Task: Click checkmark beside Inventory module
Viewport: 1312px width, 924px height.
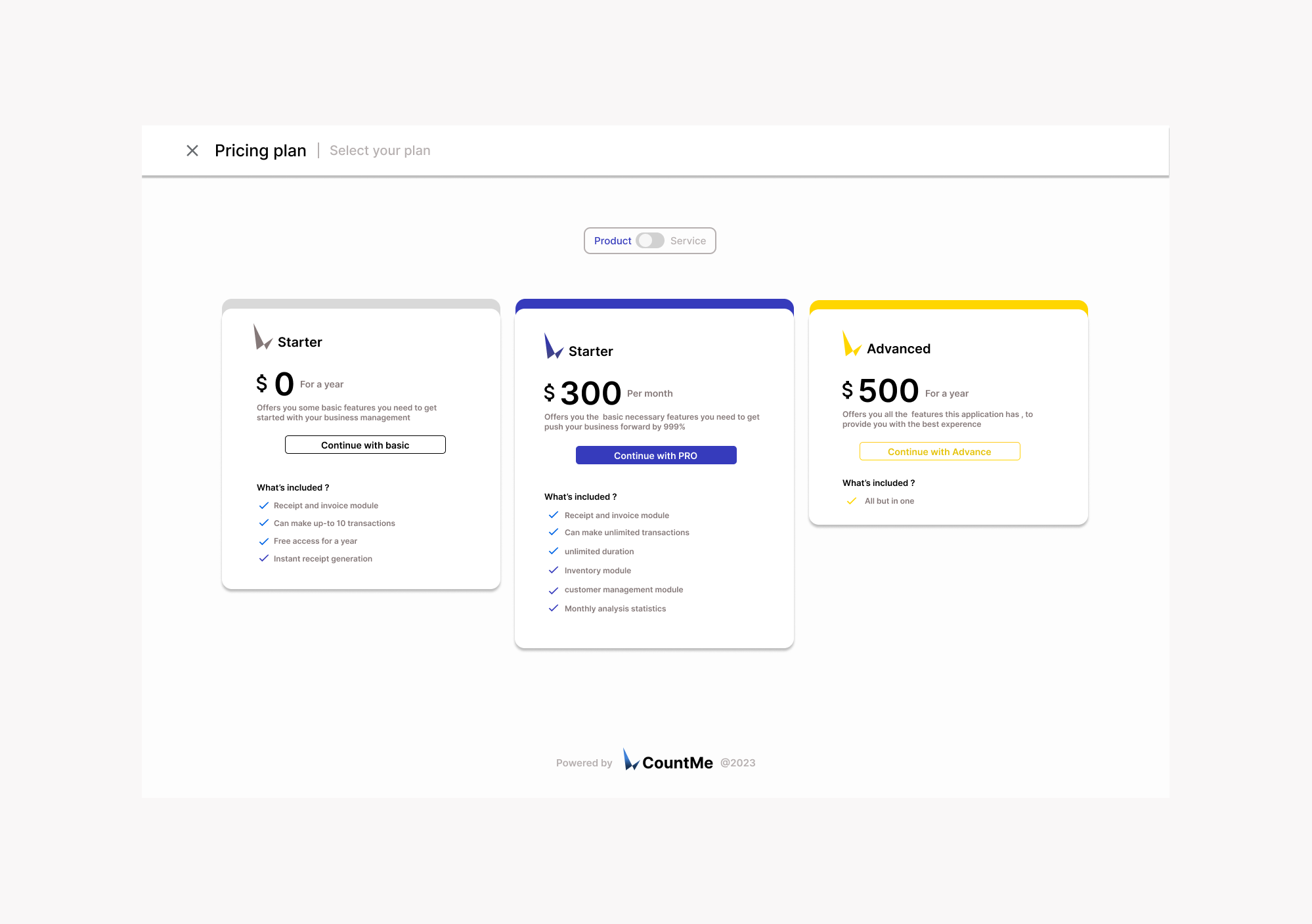Action: [554, 571]
